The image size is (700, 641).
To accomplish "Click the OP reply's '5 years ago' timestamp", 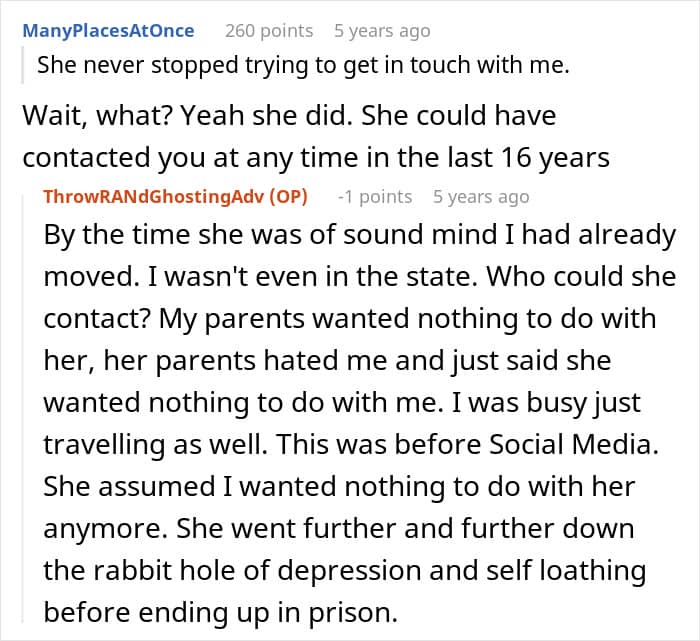I will click(481, 196).
